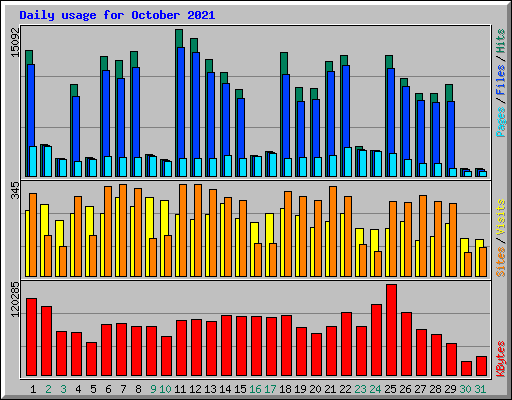The width and height of the screenshot is (512, 400).
Task: Select the orange Visits bar for day 21
Action: (333, 231)
